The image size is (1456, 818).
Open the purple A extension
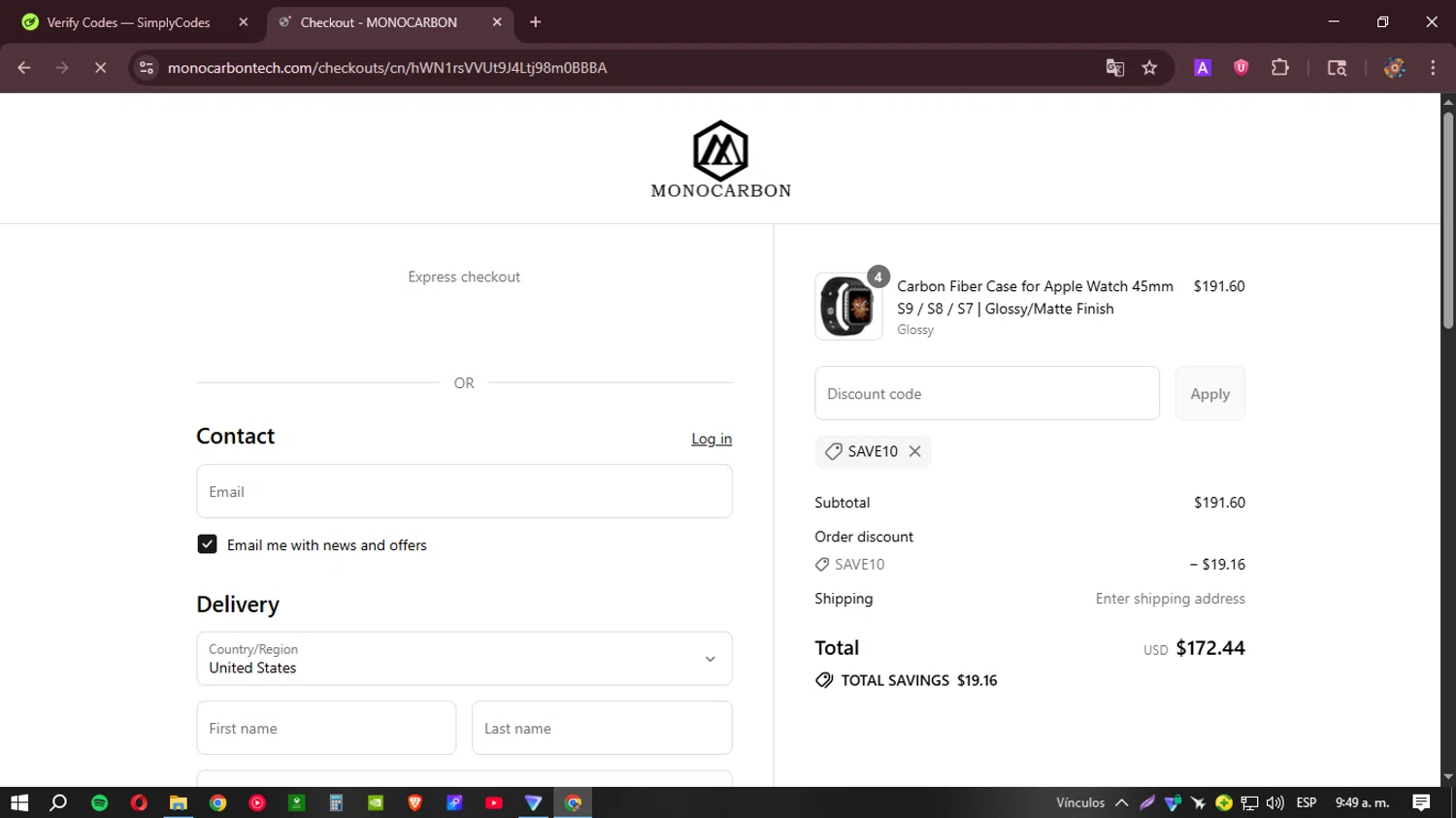click(1203, 68)
